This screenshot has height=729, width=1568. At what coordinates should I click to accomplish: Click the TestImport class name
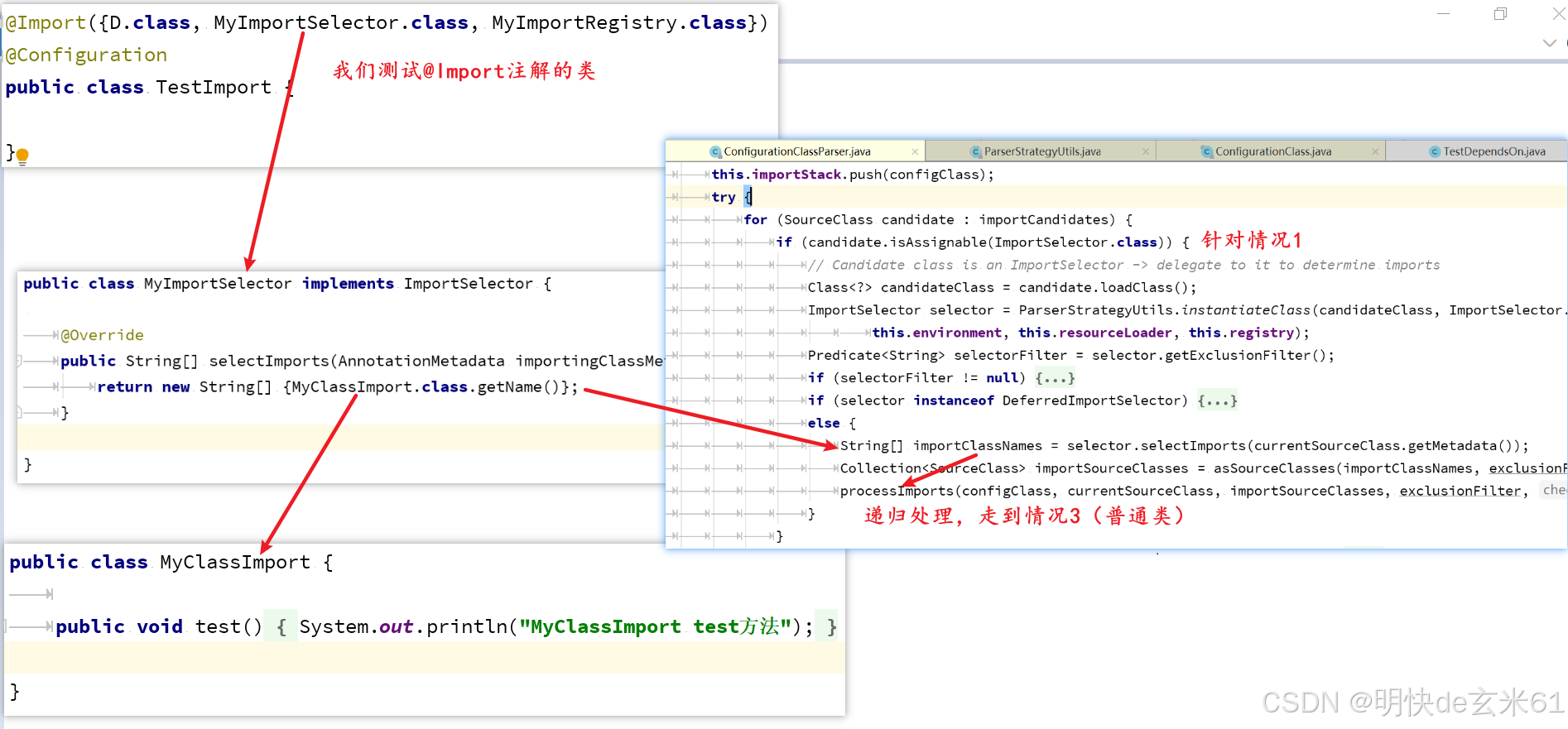click(x=214, y=88)
